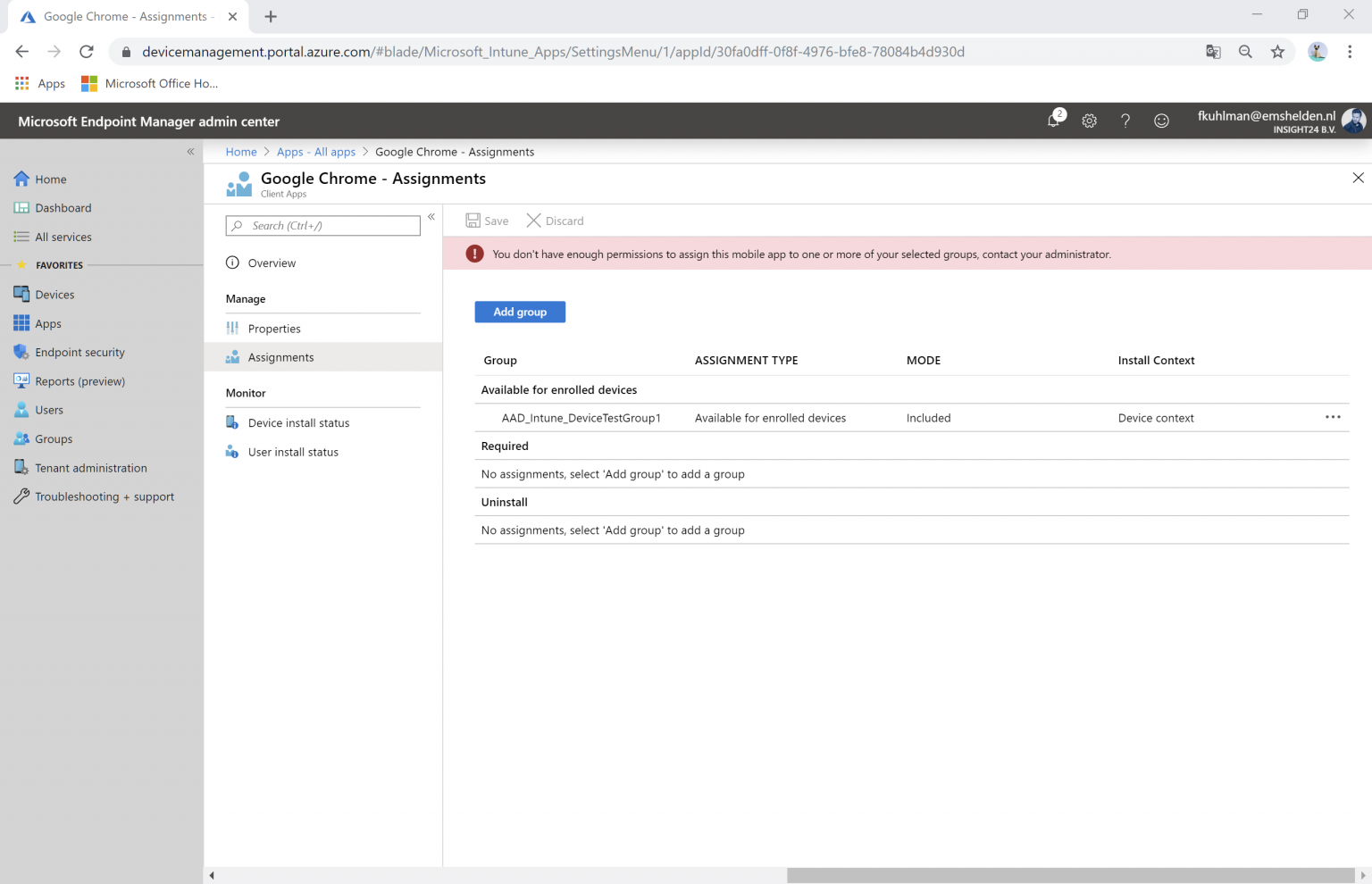Open Tenant administration
Image resolution: width=1372 pixels, height=884 pixels.
[x=90, y=467]
